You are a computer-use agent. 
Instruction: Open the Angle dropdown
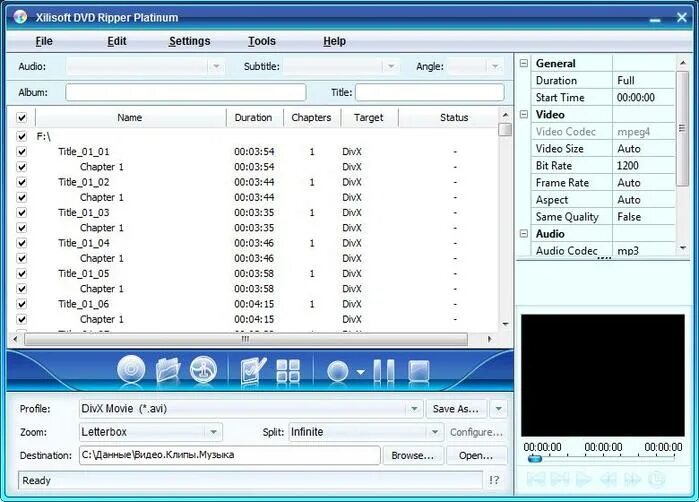tap(495, 66)
